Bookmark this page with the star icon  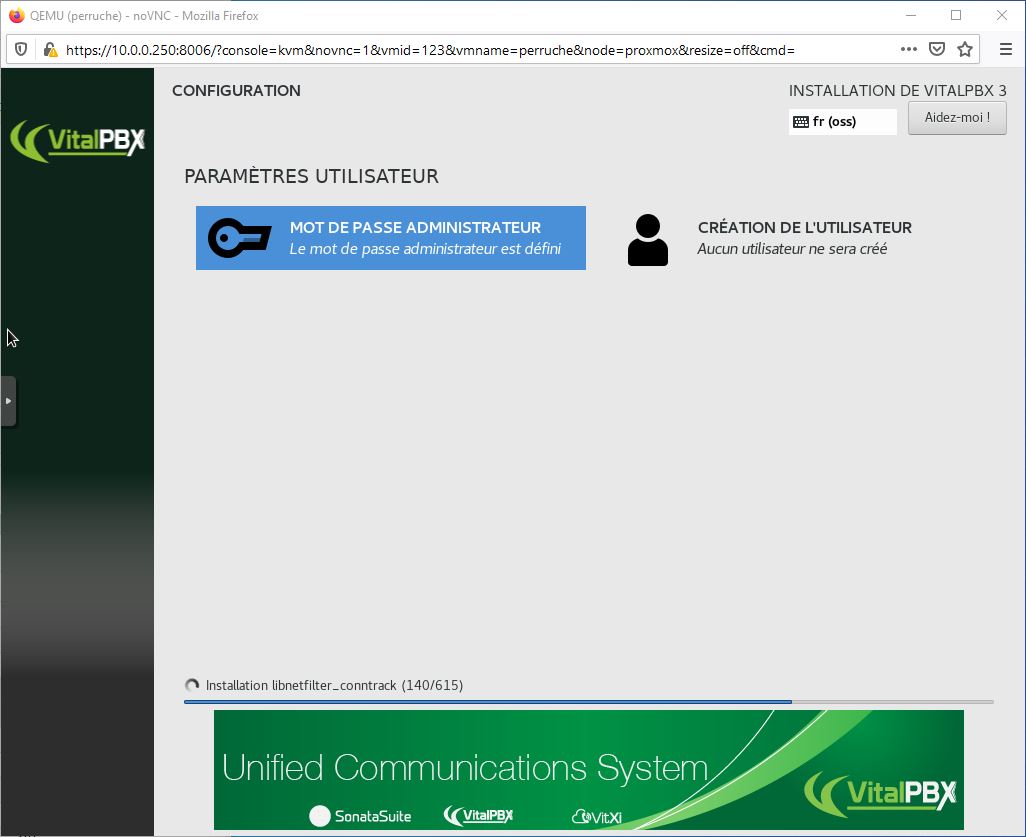(x=965, y=49)
